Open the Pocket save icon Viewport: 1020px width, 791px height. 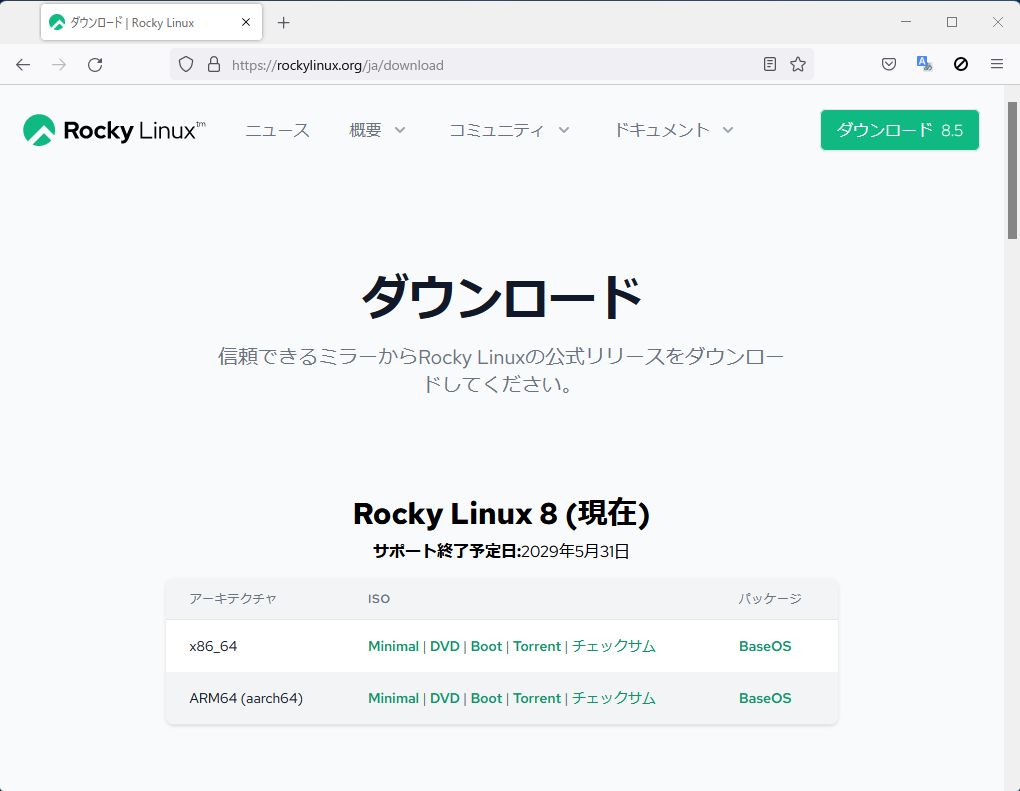(888, 65)
